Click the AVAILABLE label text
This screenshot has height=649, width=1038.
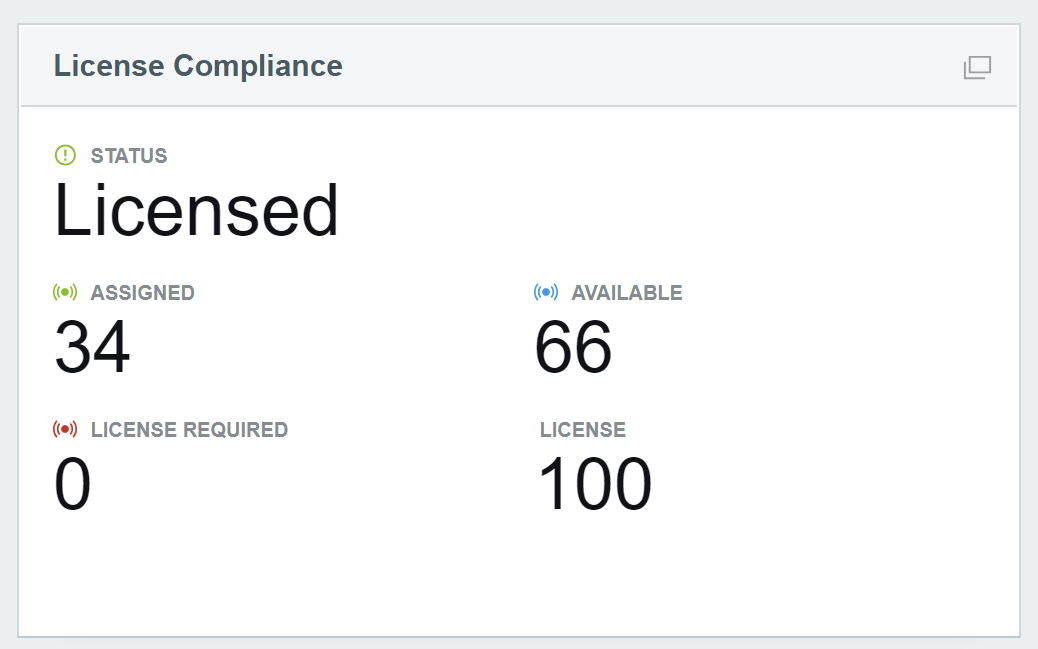(x=626, y=292)
